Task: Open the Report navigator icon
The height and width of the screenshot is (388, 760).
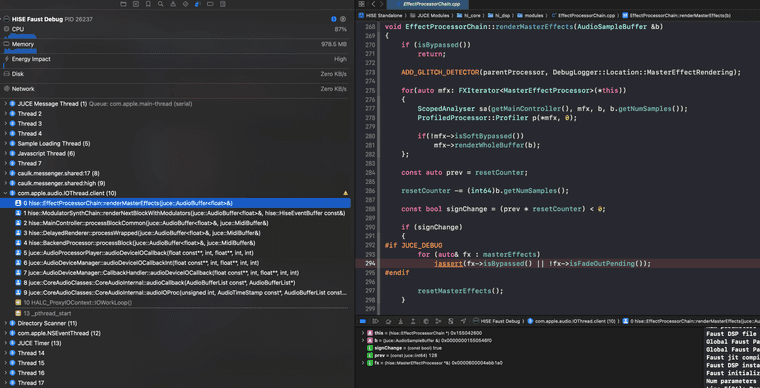Action: (222, 4)
